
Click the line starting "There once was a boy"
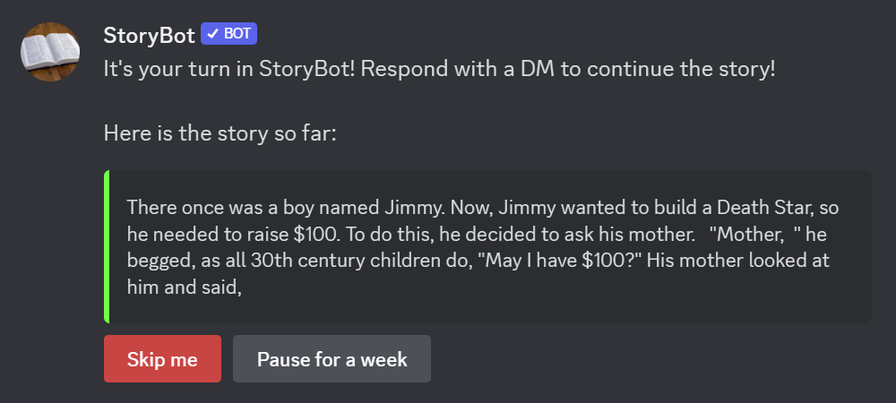point(483,207)
